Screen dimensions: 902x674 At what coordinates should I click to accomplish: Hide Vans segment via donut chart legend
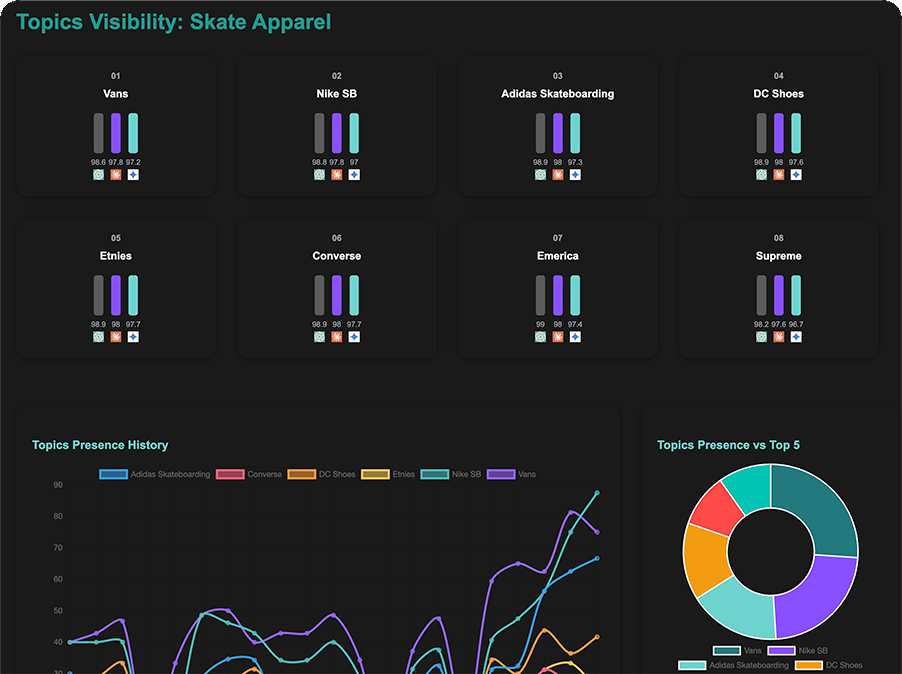(x=738, y=651)
